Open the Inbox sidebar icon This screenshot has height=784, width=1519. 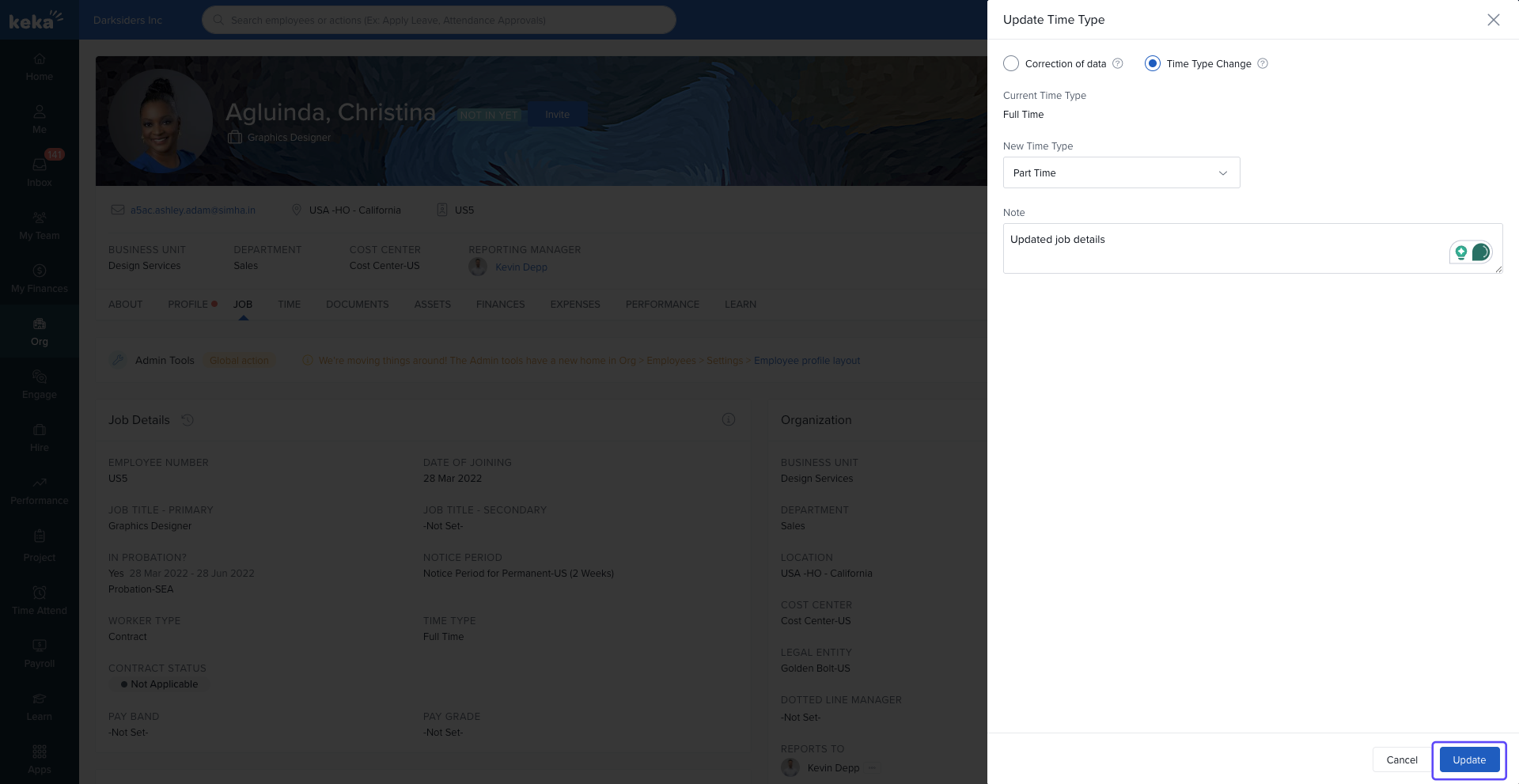(39, 171)
